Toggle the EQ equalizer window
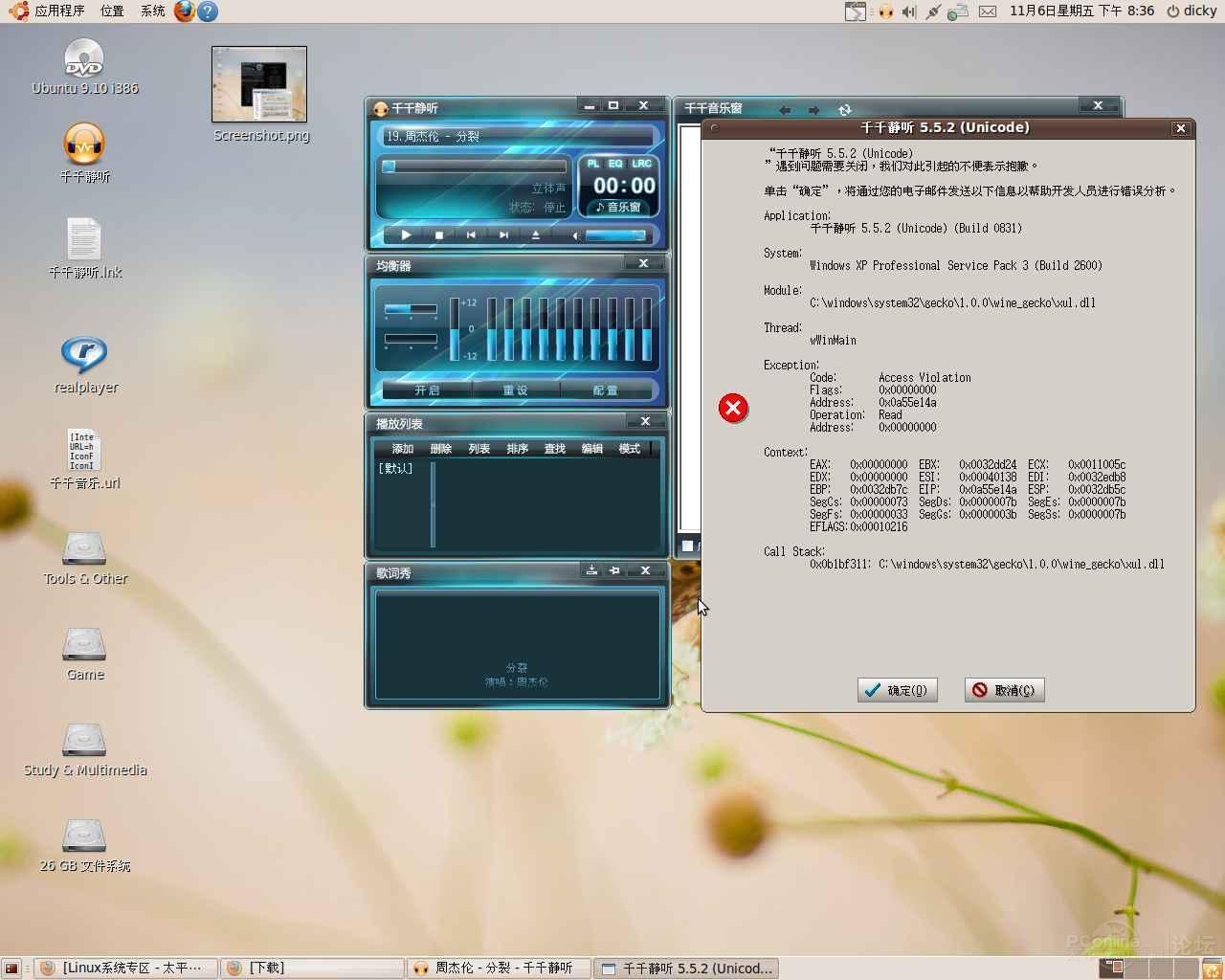The image size is (1225, 980). 615,164
